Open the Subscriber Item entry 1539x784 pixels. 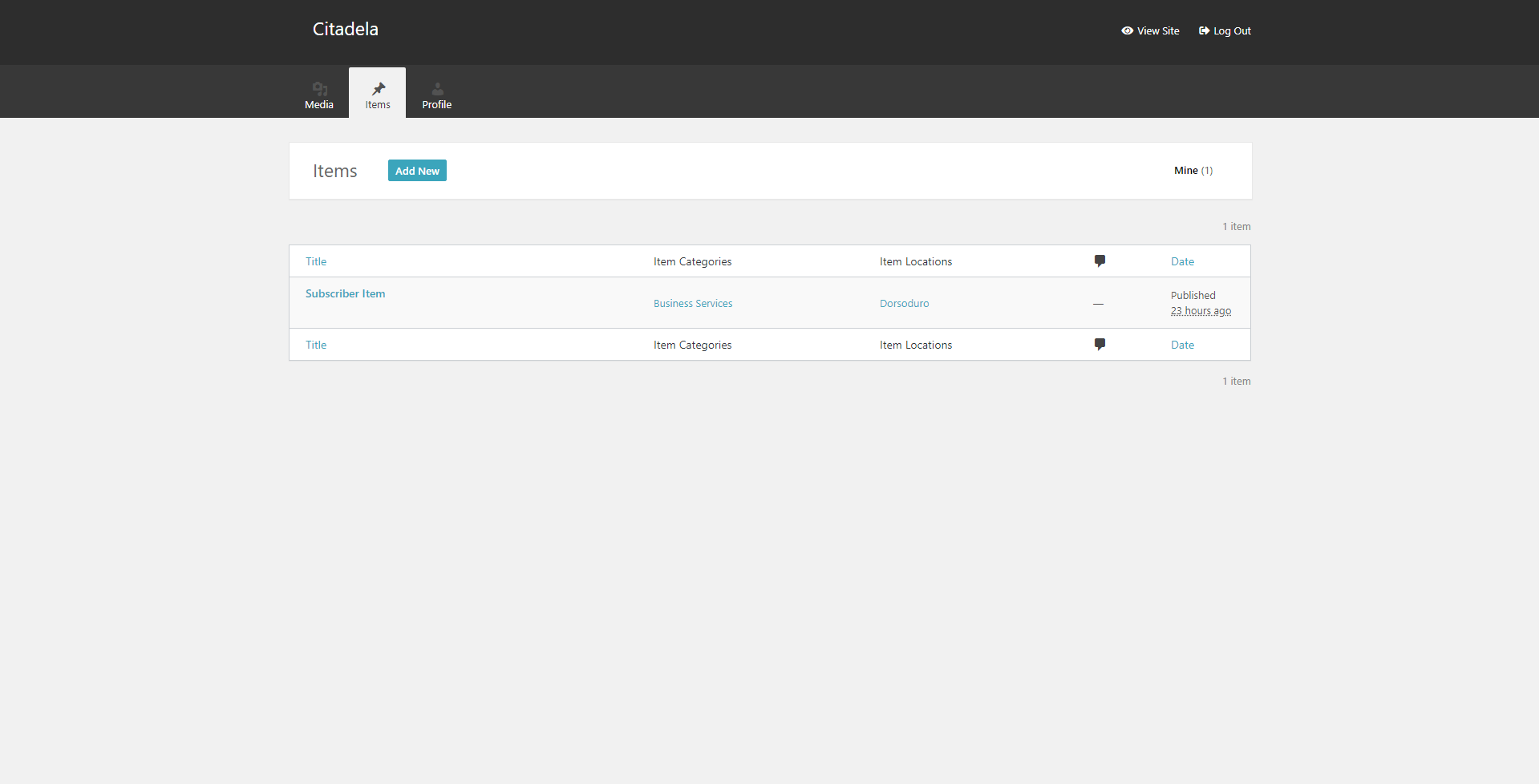pyautogui.click(x=345, y=293)
